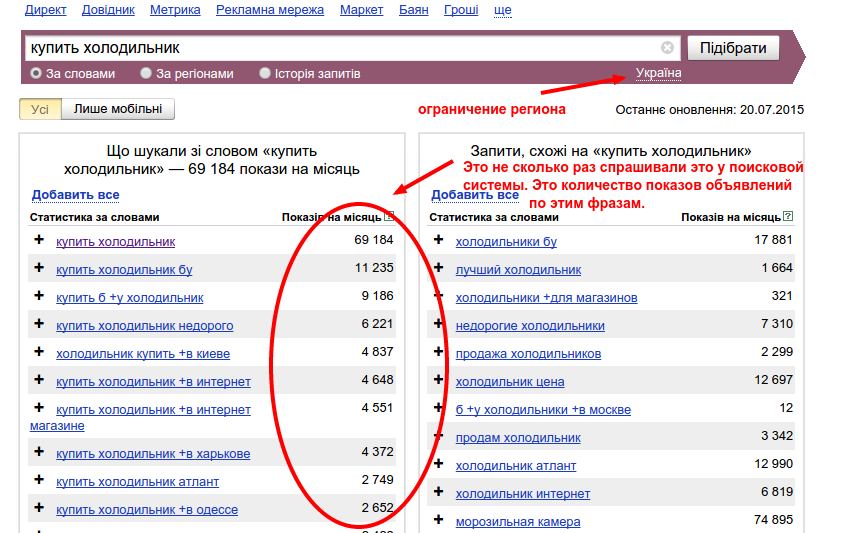The height and width of the screenshot is (533, 865).
Task: Add «морозильная камера» via plus icon
Action: [438, 520]
